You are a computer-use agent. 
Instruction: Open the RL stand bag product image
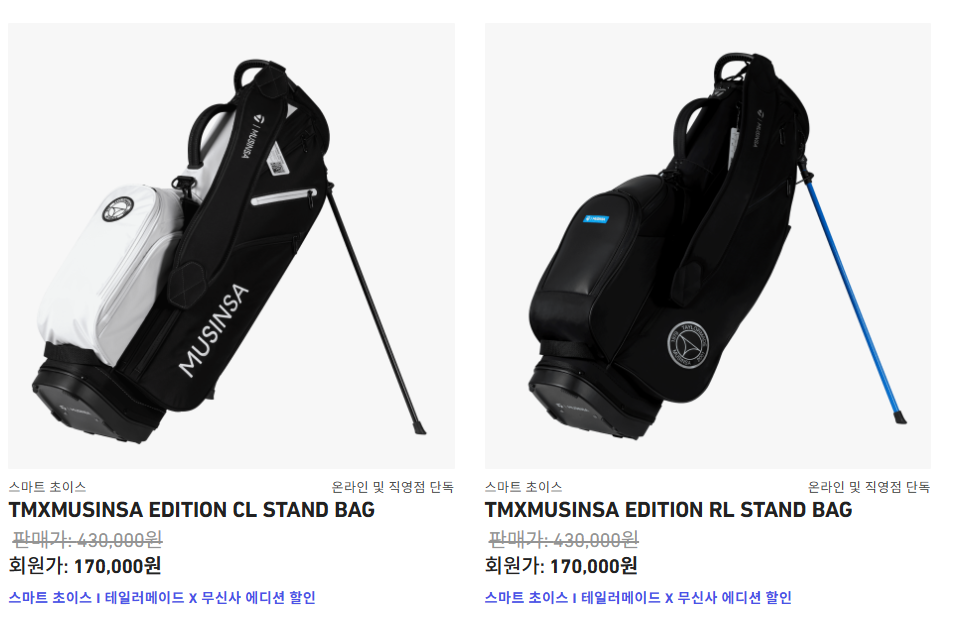pyautogui.click(x=708, y=246)
